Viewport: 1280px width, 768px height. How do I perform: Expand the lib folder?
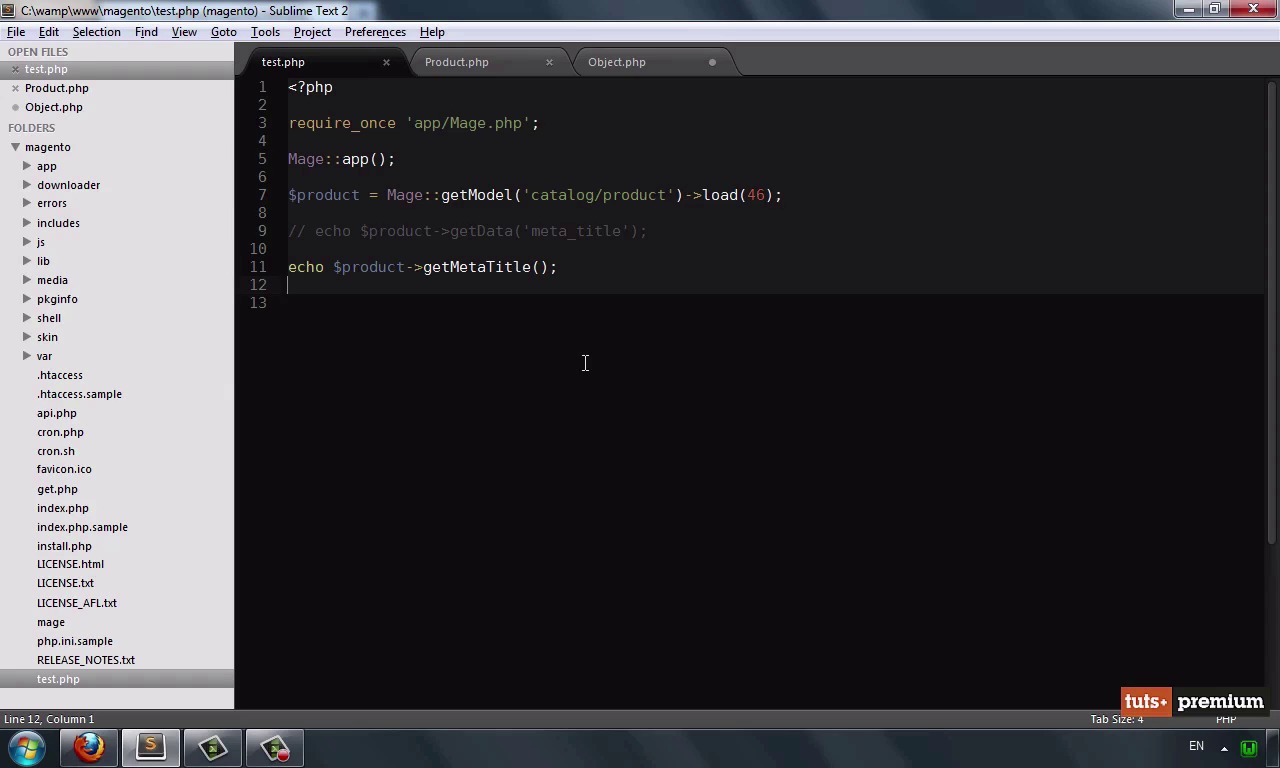tap(27, 261)
